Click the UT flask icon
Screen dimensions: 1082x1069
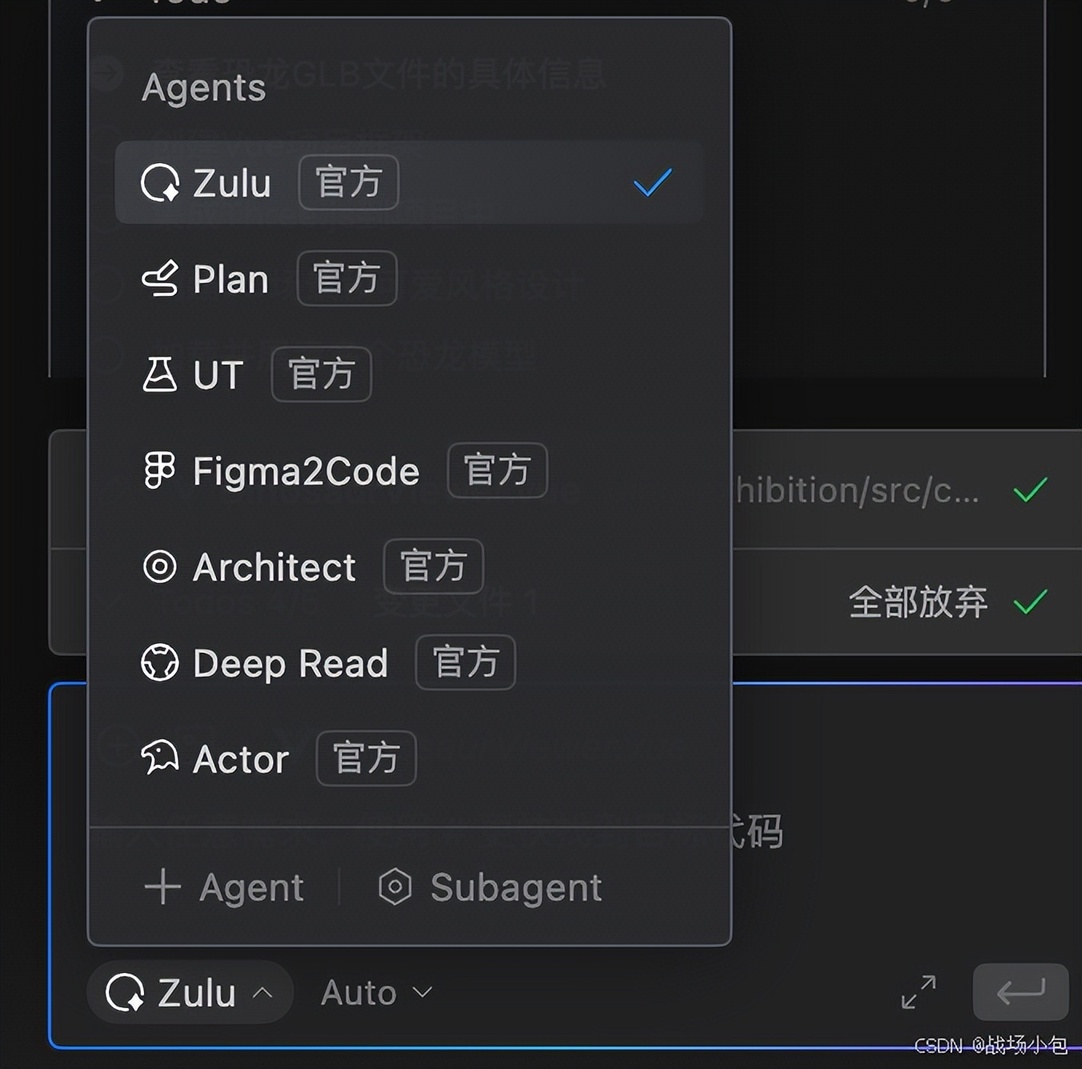160,375
